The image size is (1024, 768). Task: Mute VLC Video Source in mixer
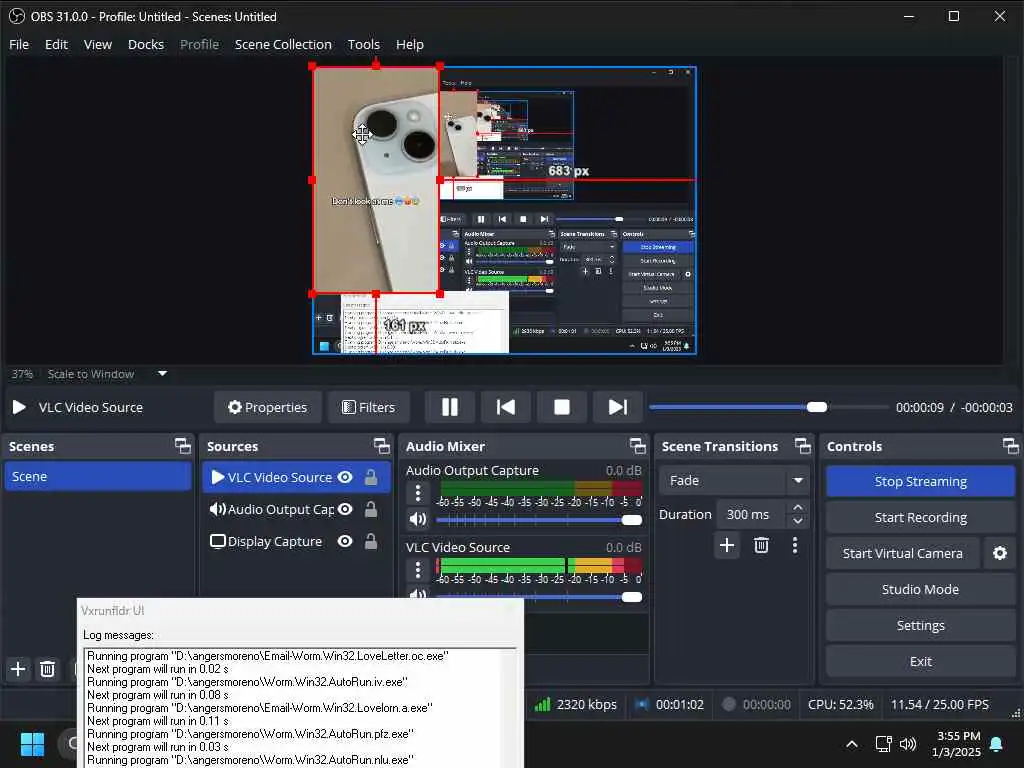point(418,594)
